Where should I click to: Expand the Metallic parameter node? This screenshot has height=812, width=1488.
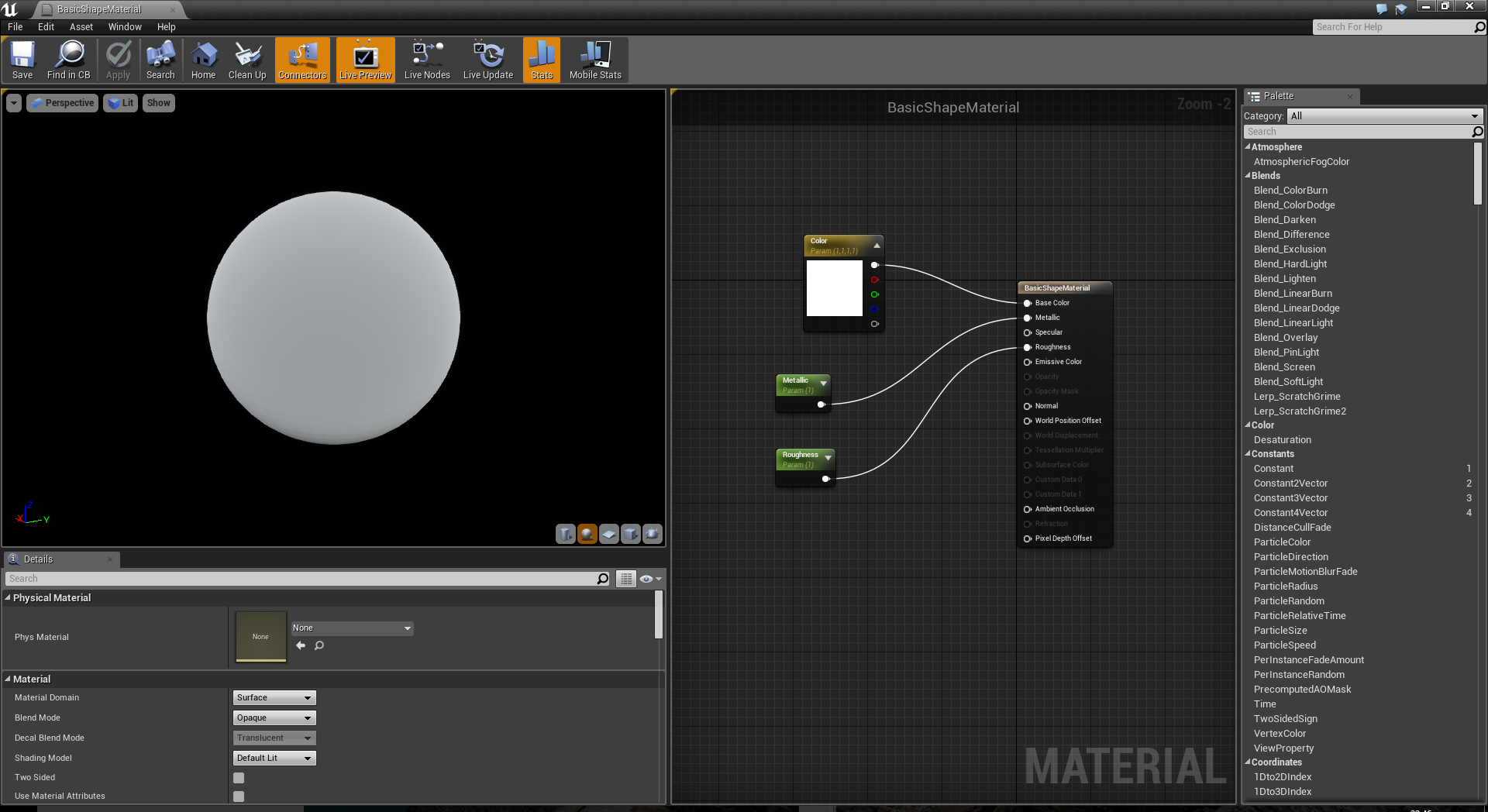click(x=823, y=384)
